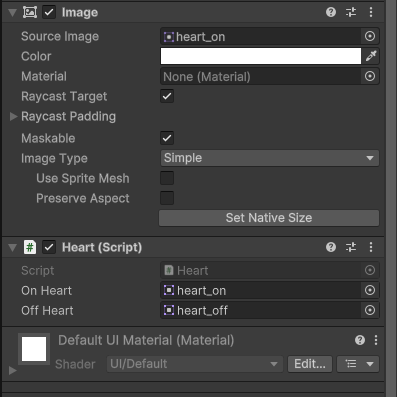The image size is (397, 397).
Task: Enable Use Sprite Mesh
Action: coord(167,178)
